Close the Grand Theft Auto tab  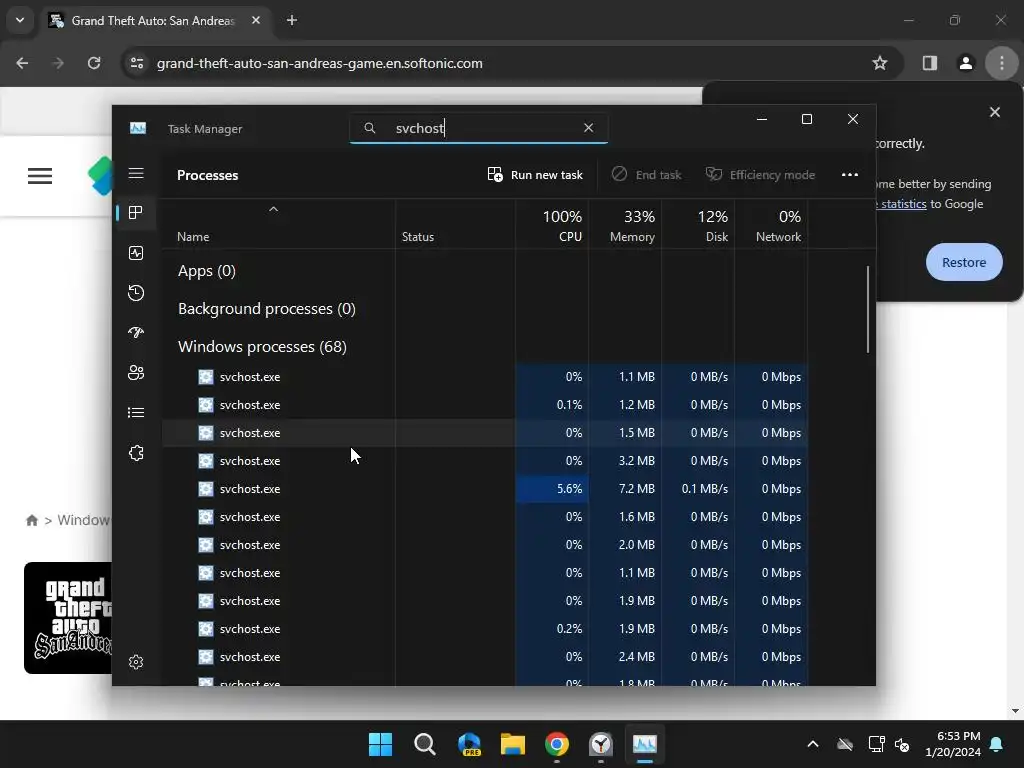[x=256, y=20]
